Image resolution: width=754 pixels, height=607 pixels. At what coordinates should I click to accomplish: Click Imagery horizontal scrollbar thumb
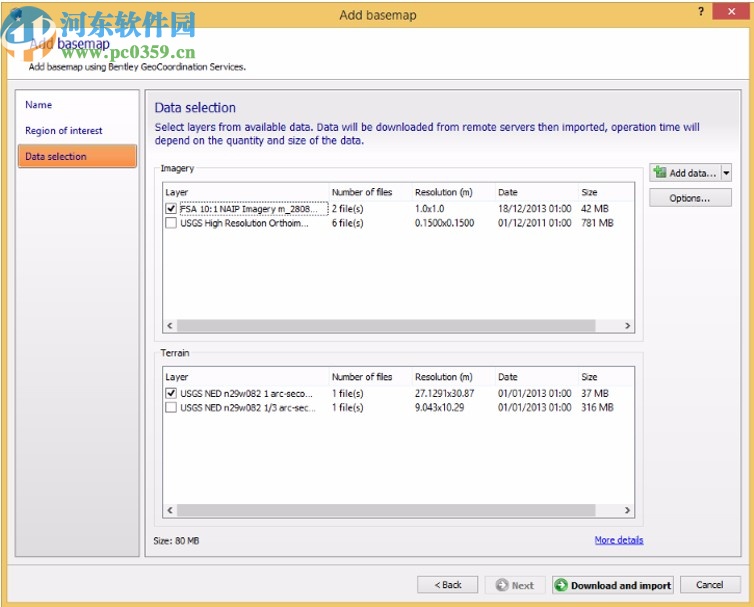(x=386, y=326)
